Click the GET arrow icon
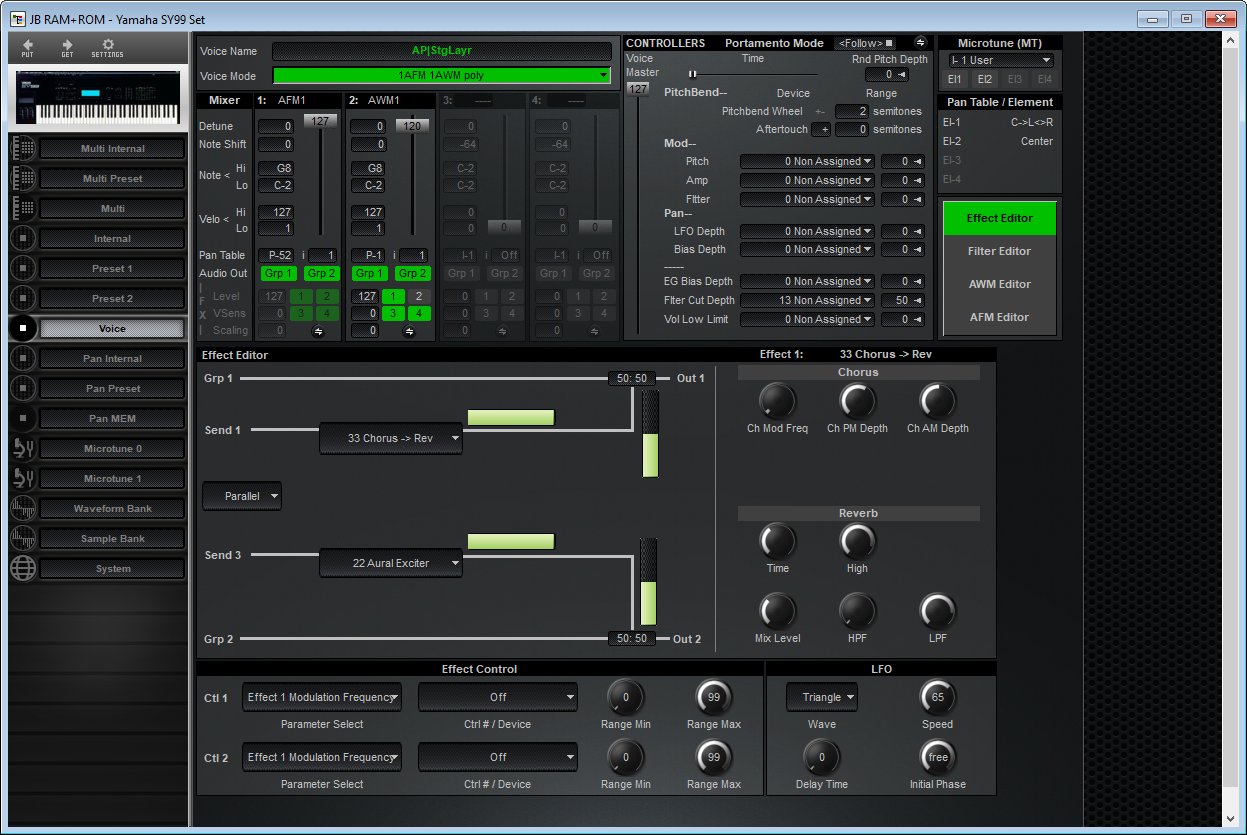This screenshot has height=835, width=1247. click(x=67, y=45)
